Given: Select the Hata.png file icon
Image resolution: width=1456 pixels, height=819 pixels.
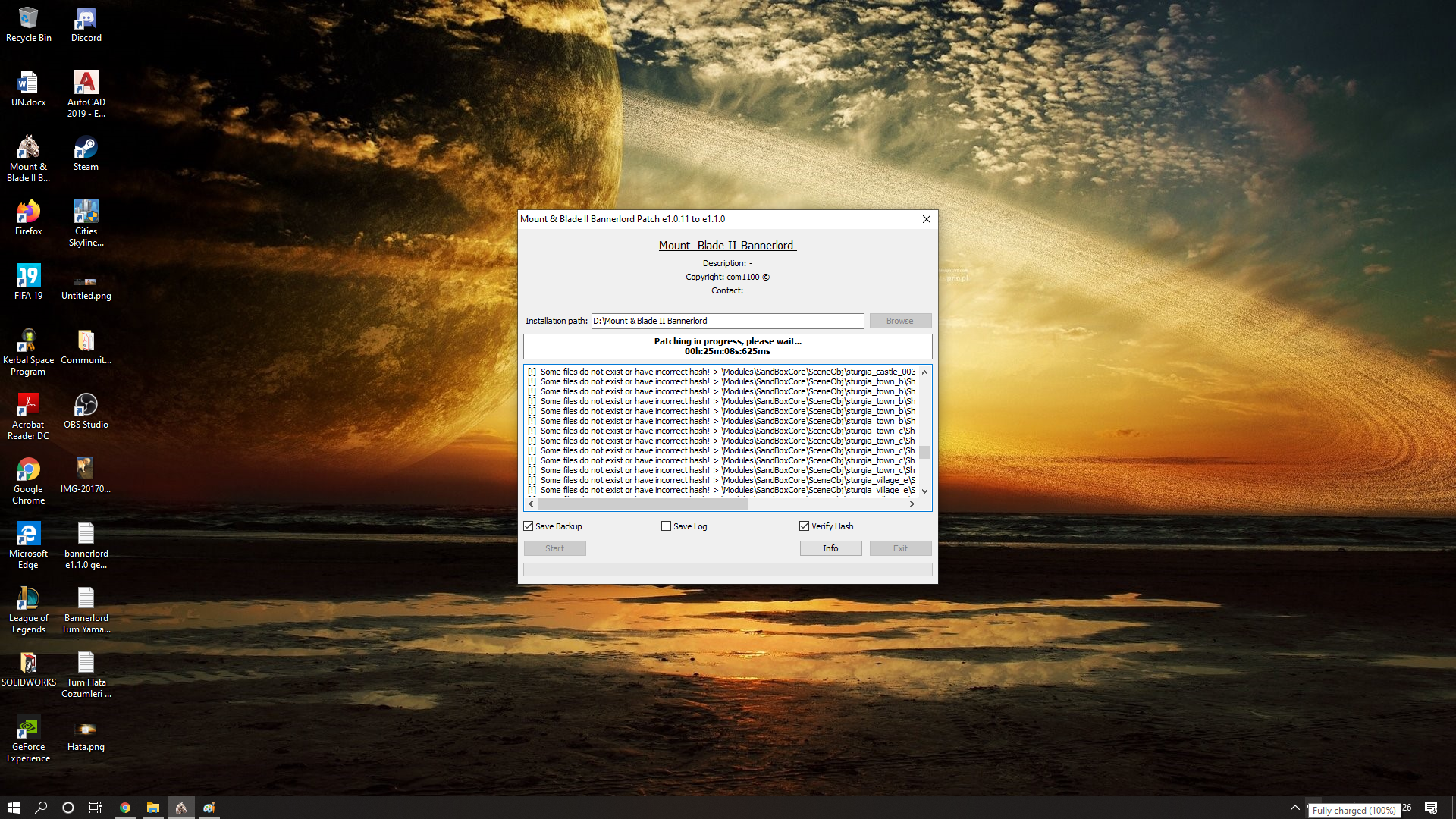Looking at the screenshot, I should point(86,736).
